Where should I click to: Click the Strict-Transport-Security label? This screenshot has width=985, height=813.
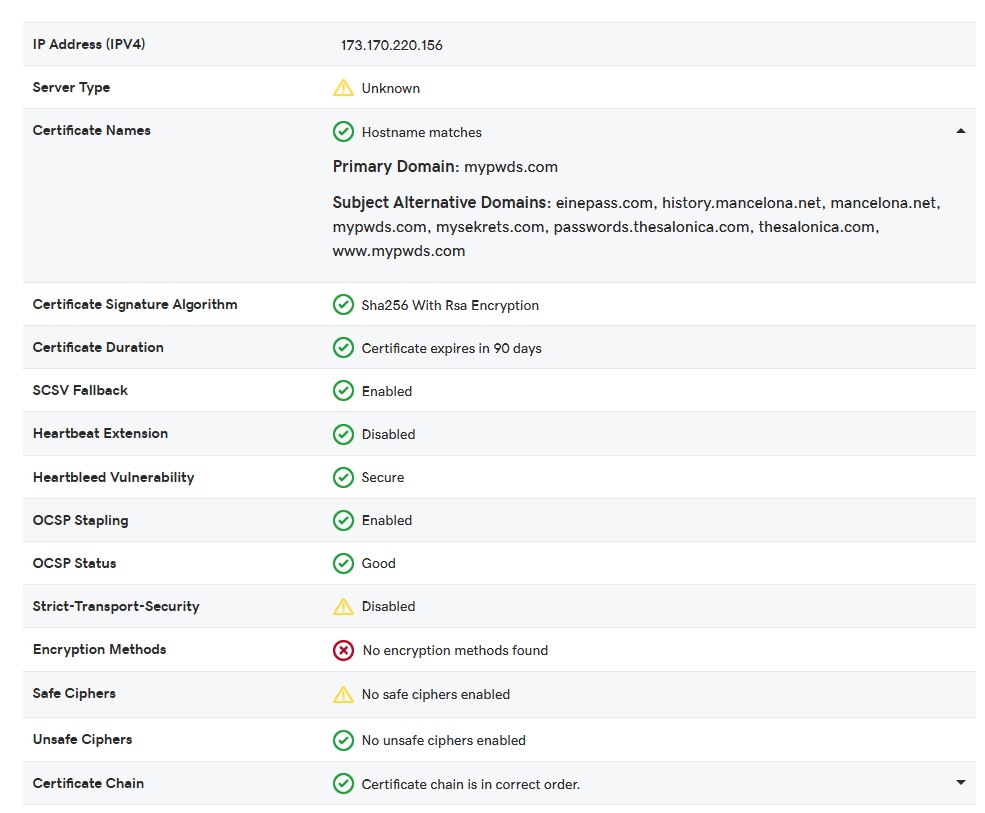[x=116, y=606]
